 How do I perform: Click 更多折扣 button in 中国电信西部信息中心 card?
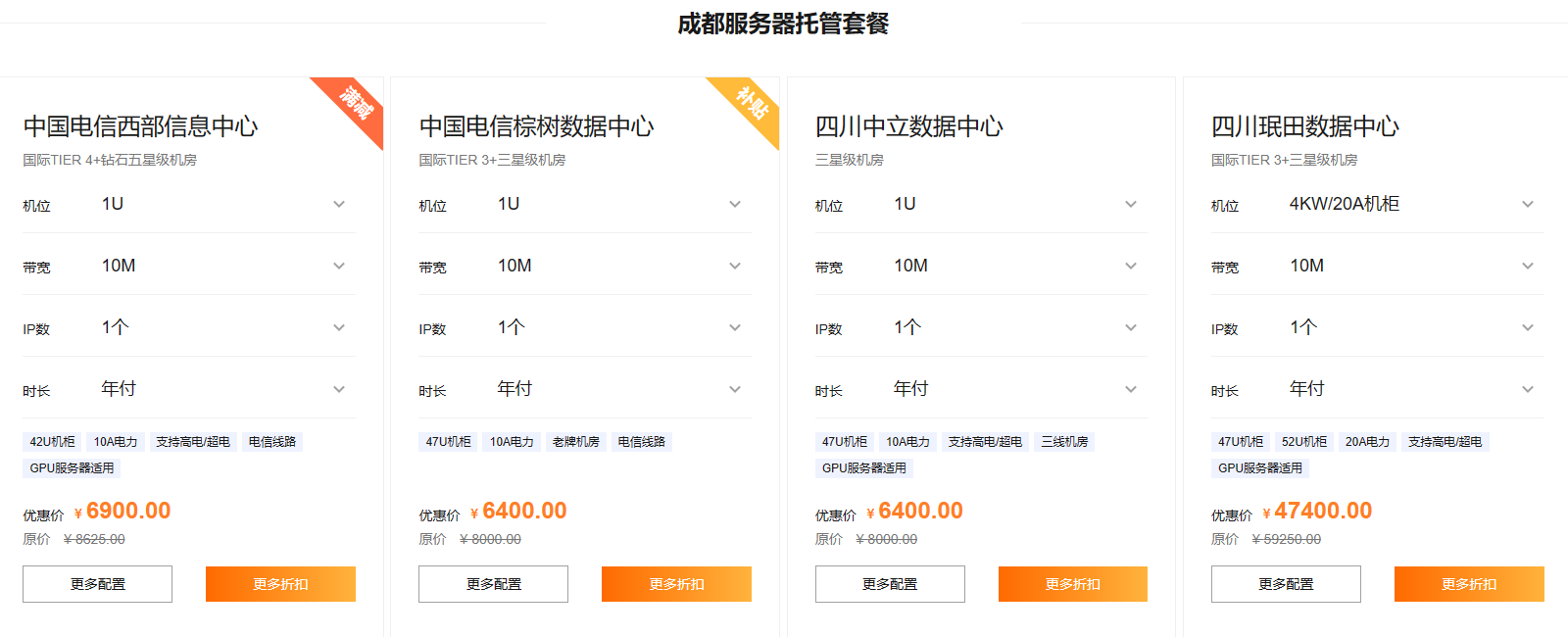[x=280, y=584]
